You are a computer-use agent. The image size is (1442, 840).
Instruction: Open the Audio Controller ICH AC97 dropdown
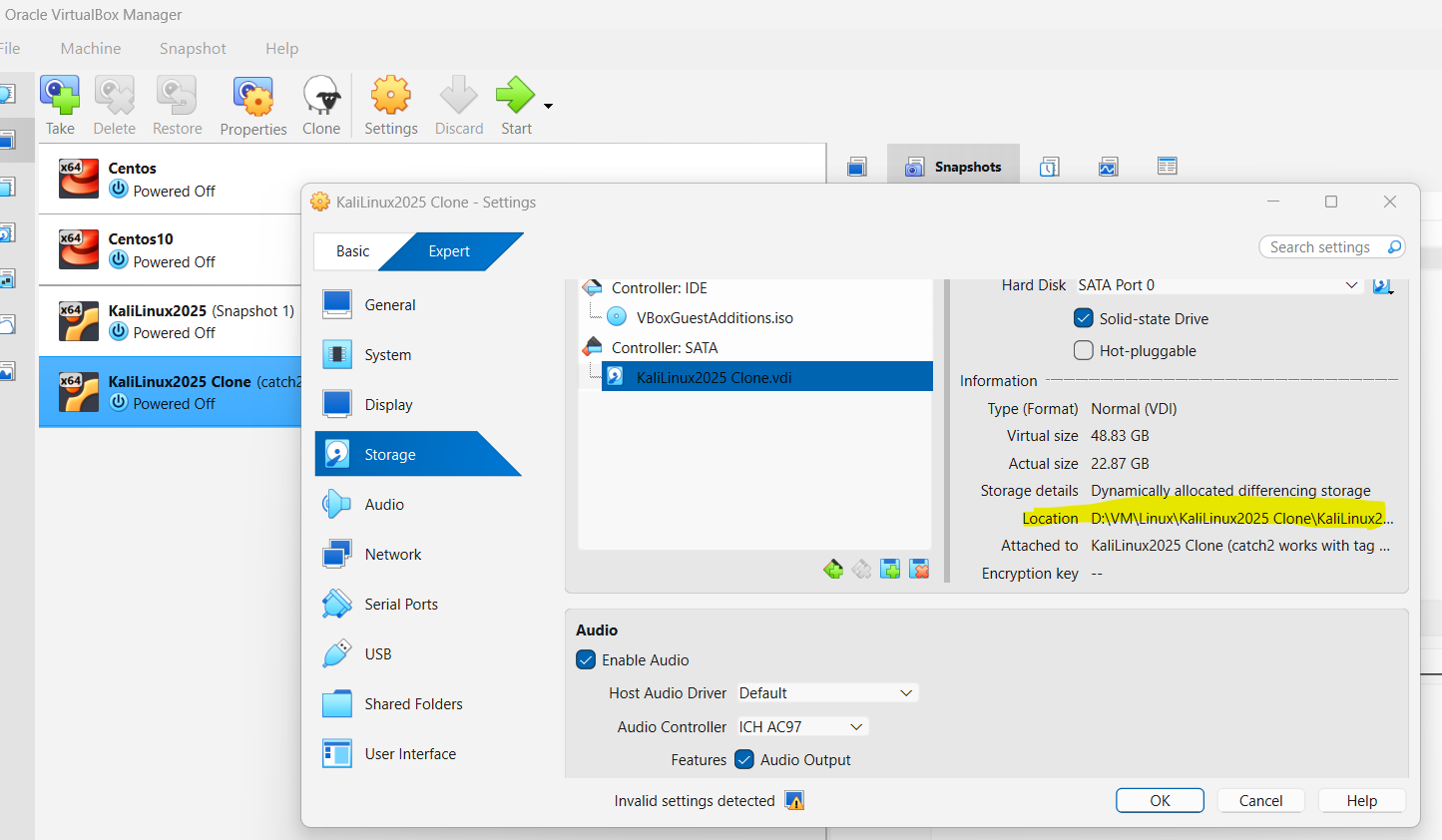point(801,726)
